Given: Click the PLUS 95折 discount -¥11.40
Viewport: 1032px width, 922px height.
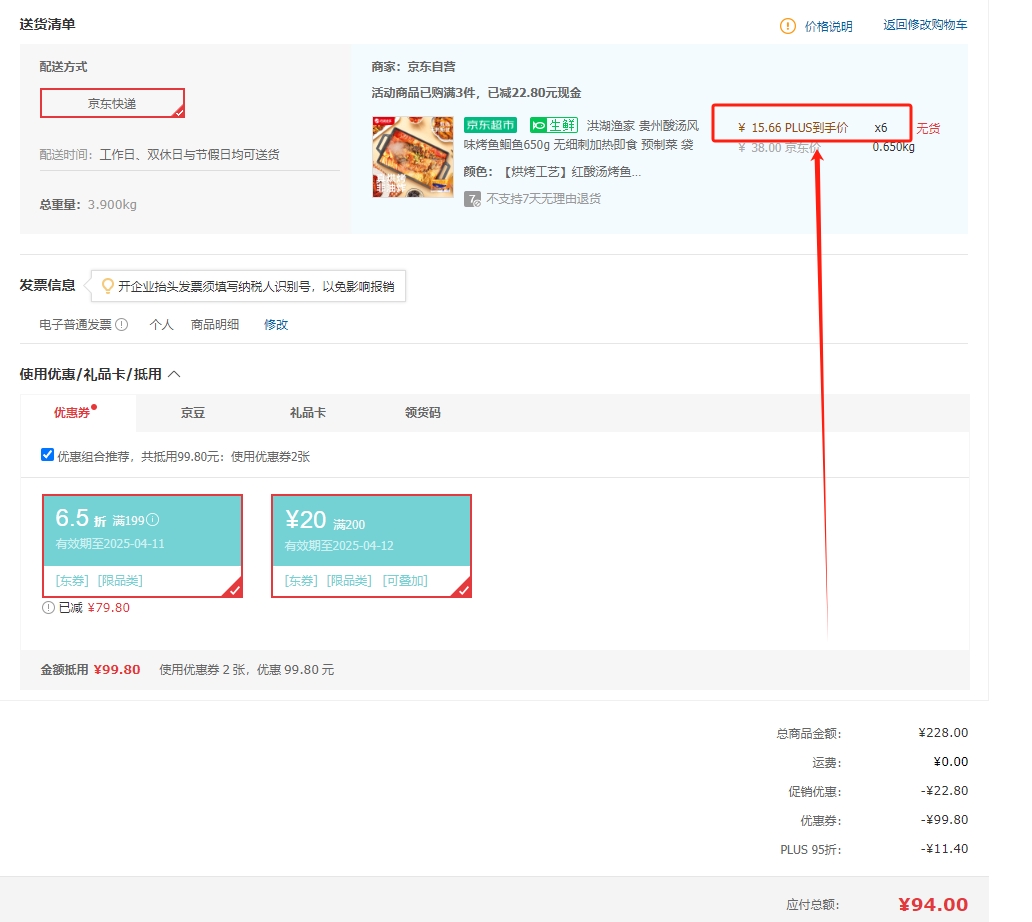Looking at the screenshot, I should click(944, 848).
